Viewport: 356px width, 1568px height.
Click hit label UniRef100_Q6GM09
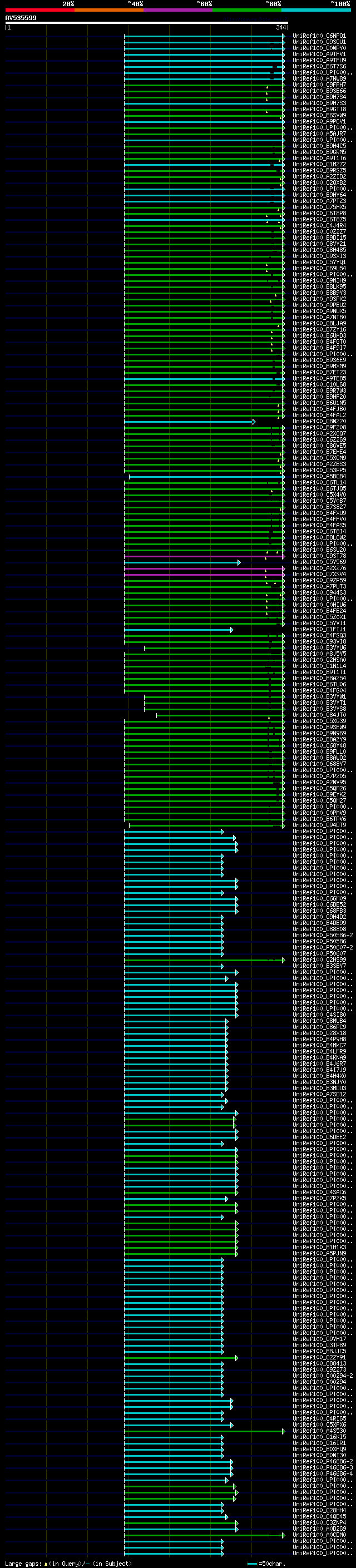(x=319, y=898)
